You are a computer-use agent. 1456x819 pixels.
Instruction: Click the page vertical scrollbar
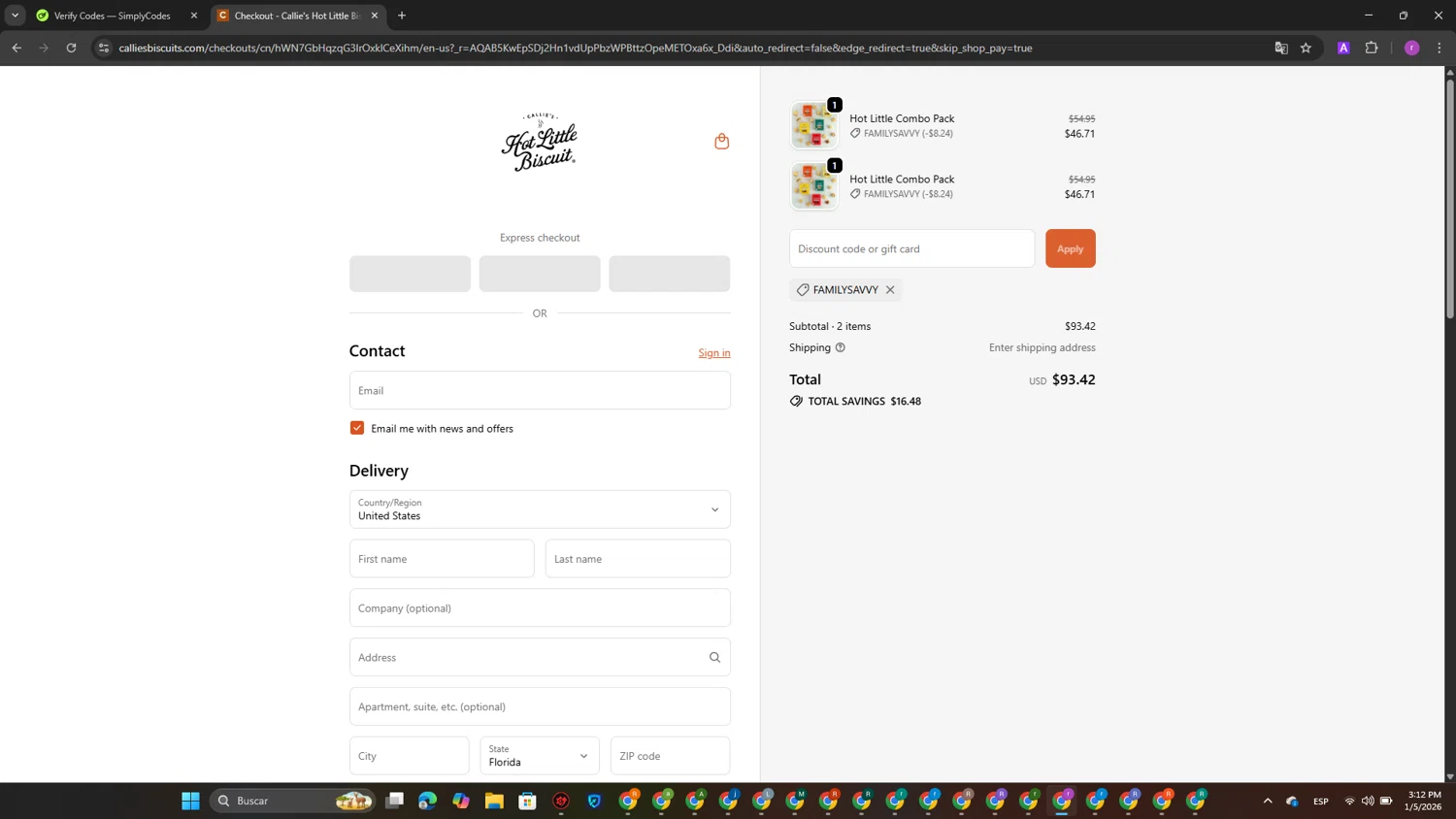[x=1450, y=199]
